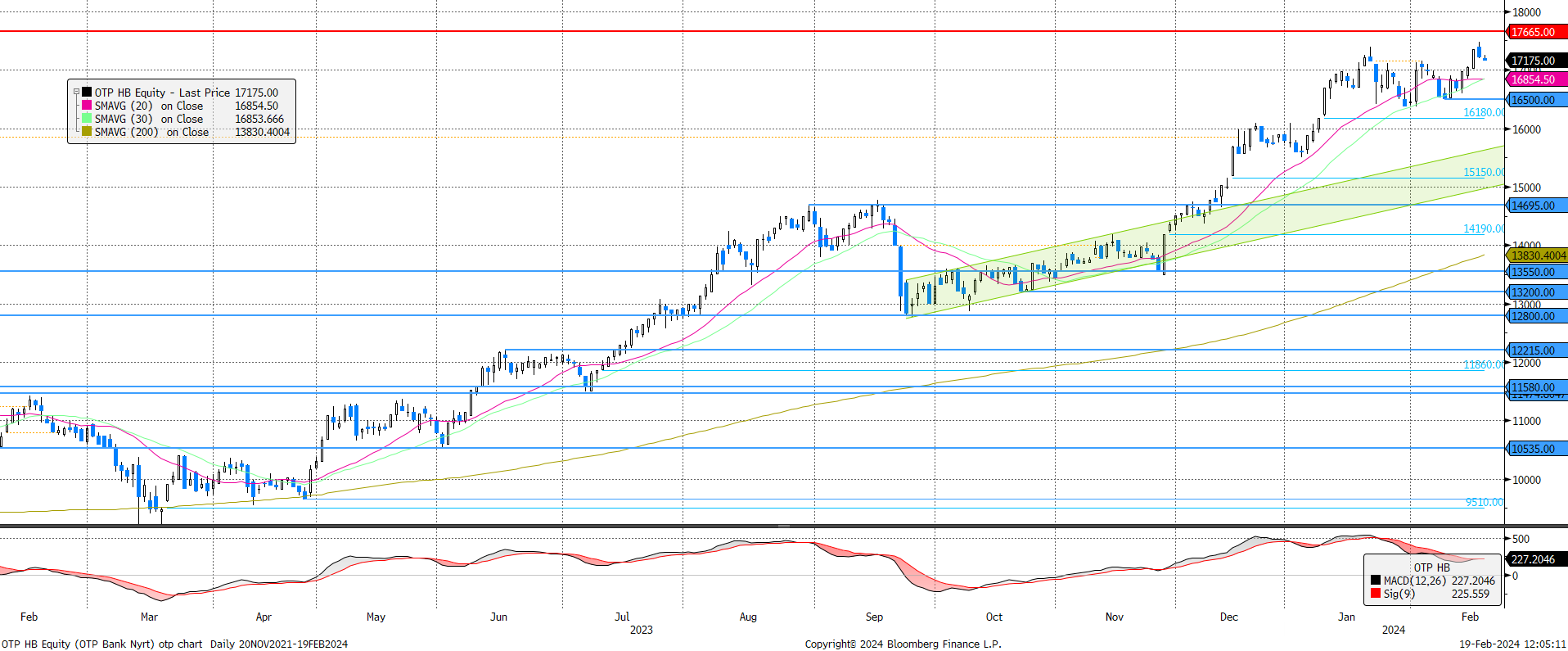The height and width of the screenshot is (651, 1568).
Task: Click the red Sig(9) legend swatch
Action: (1376, 594)
